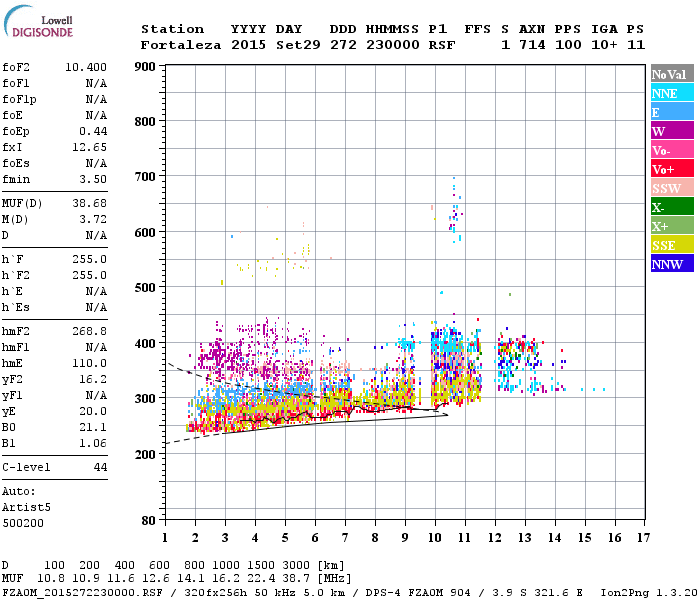Click the 80 km y-axis label
This screenshot has height=600, width=700.
(x=149, y=521)
